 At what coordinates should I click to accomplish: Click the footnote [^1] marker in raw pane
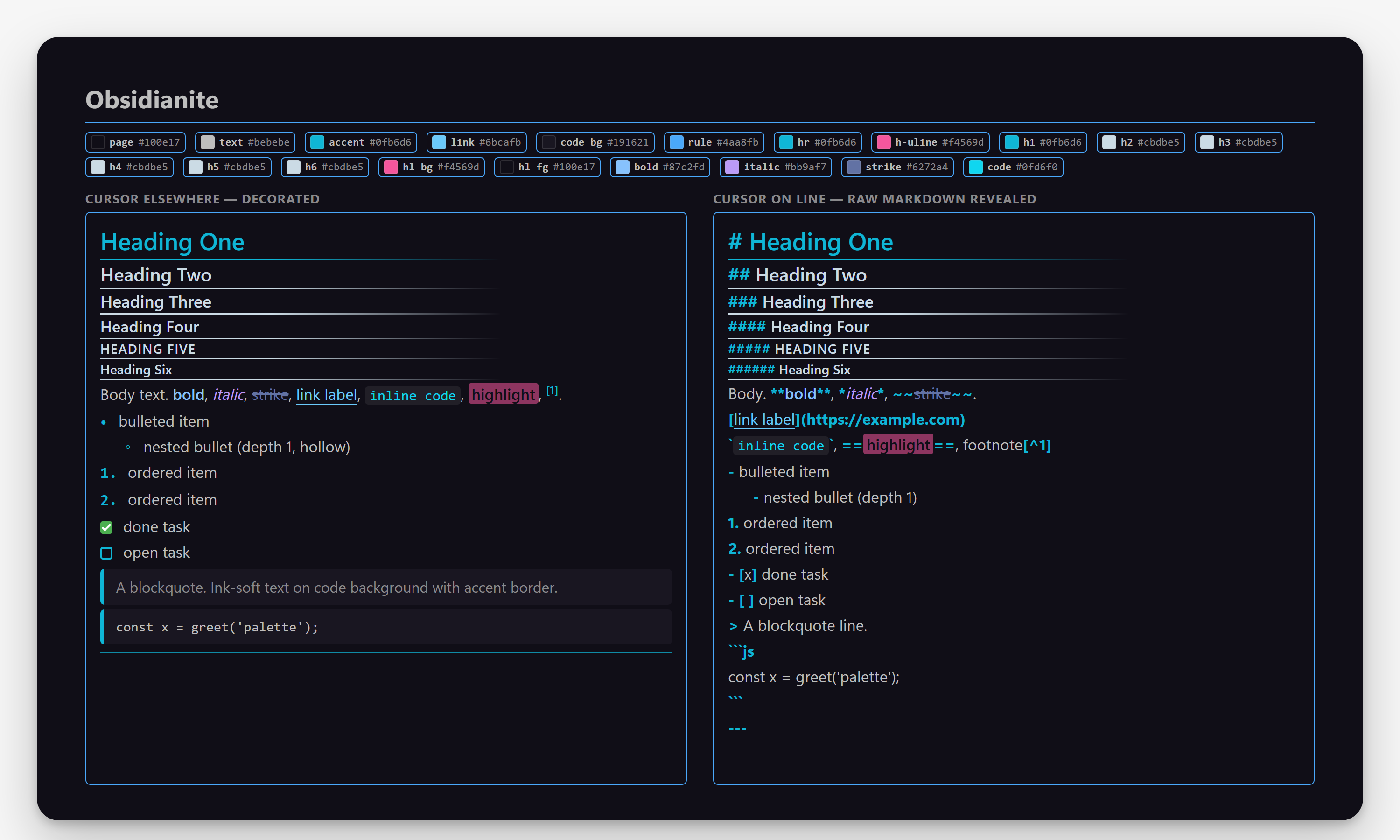coord(1037,446)
